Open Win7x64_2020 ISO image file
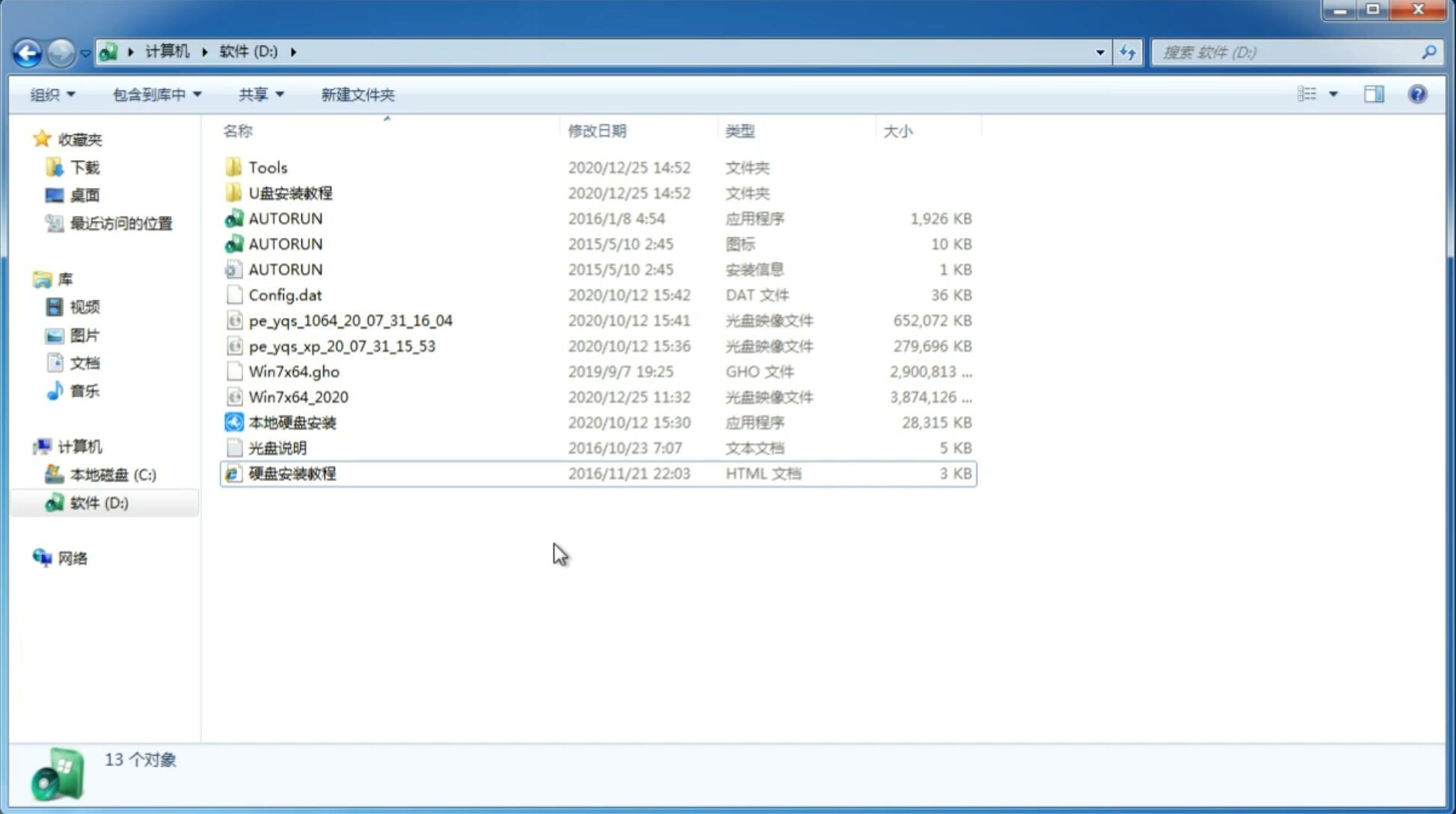 click(x=298, y=397)
